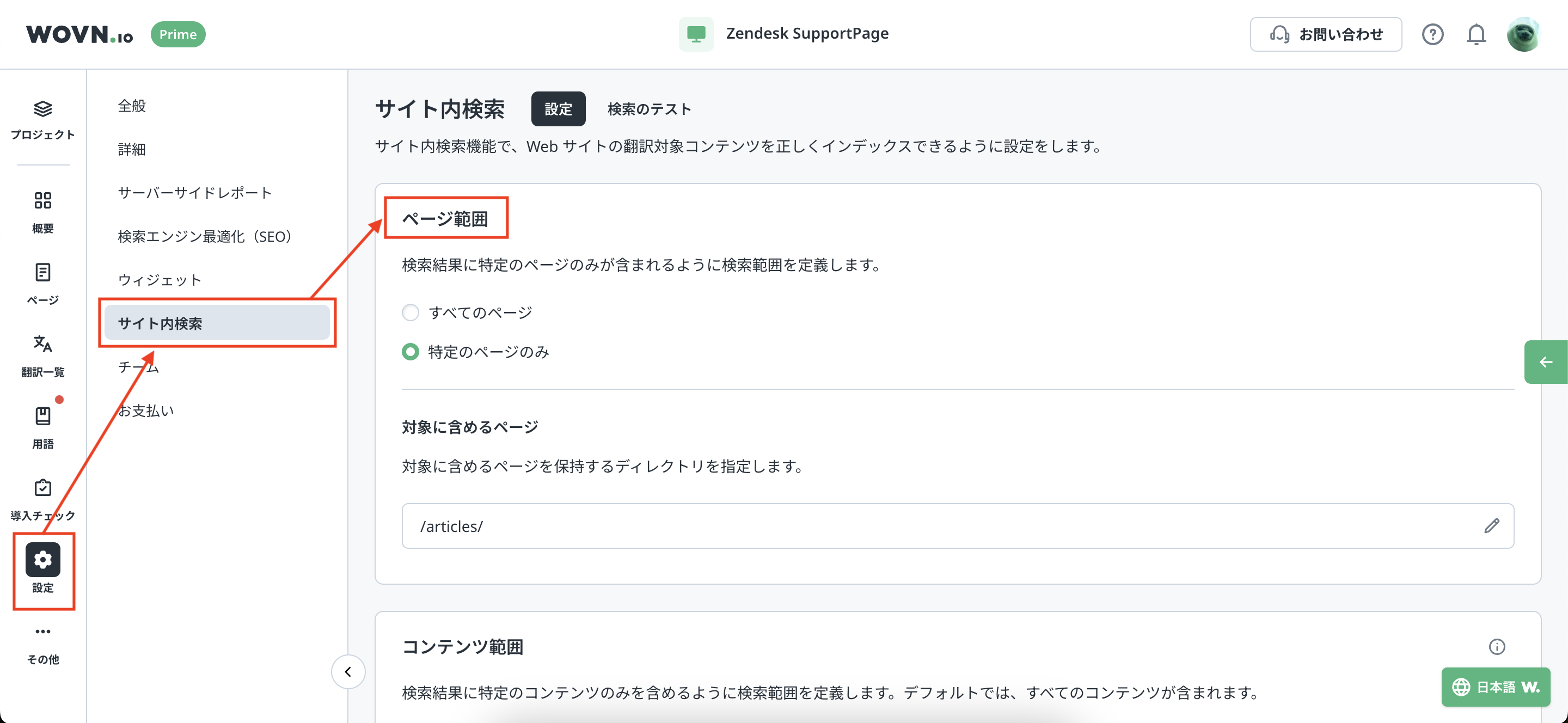Click the 設定 gear icon
The image size is (1568, 723).
click(x=42, y=559)
